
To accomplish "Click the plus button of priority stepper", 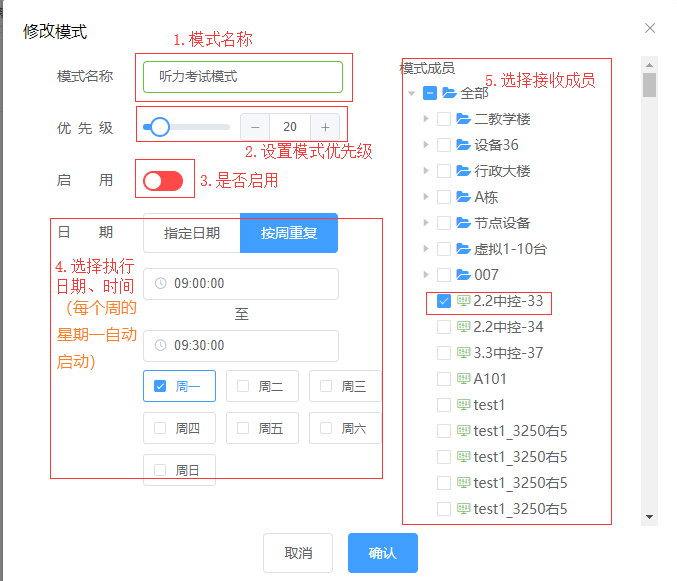I will coord(324,127).
